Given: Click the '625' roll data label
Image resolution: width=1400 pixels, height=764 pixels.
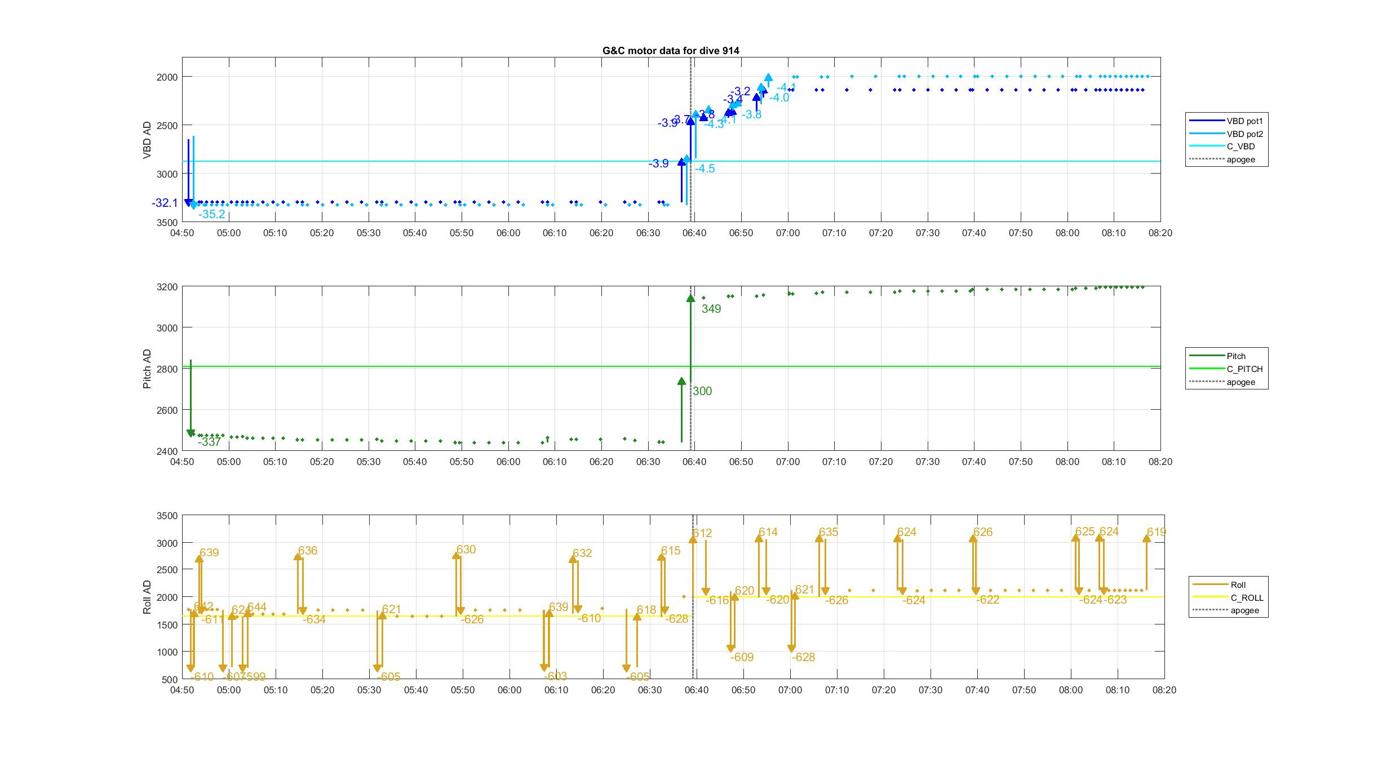Looking at the screenshot, I should tap(1085, 532).
